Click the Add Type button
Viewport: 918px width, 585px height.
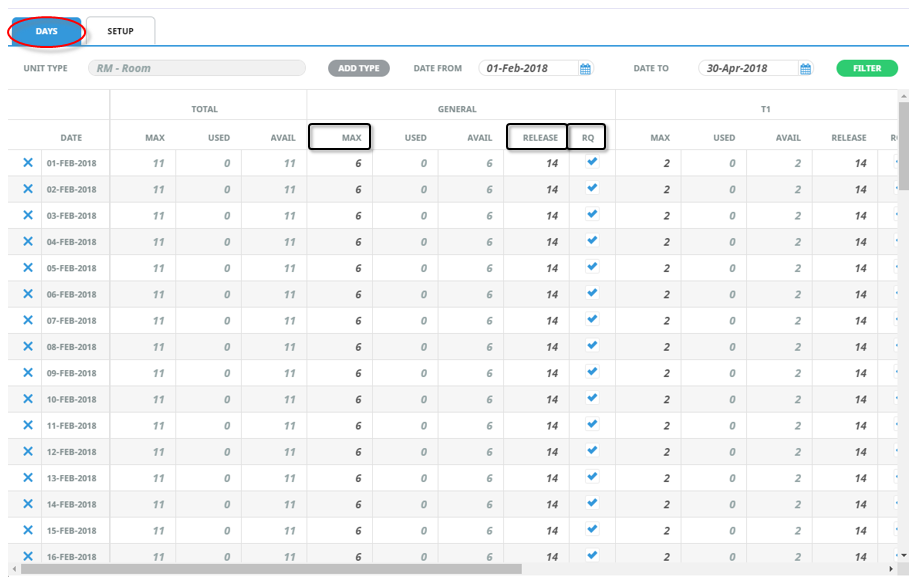tap(359, 69)
